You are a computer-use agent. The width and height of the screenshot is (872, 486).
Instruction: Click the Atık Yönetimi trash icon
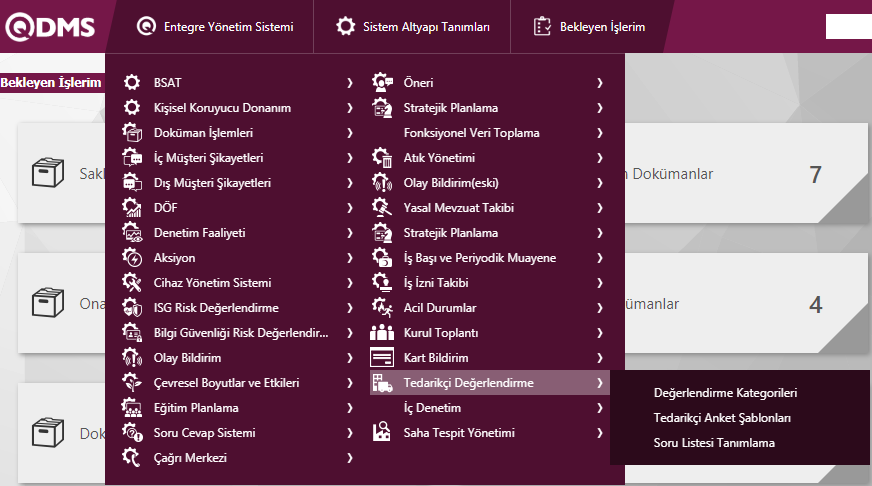pos(382,158)
